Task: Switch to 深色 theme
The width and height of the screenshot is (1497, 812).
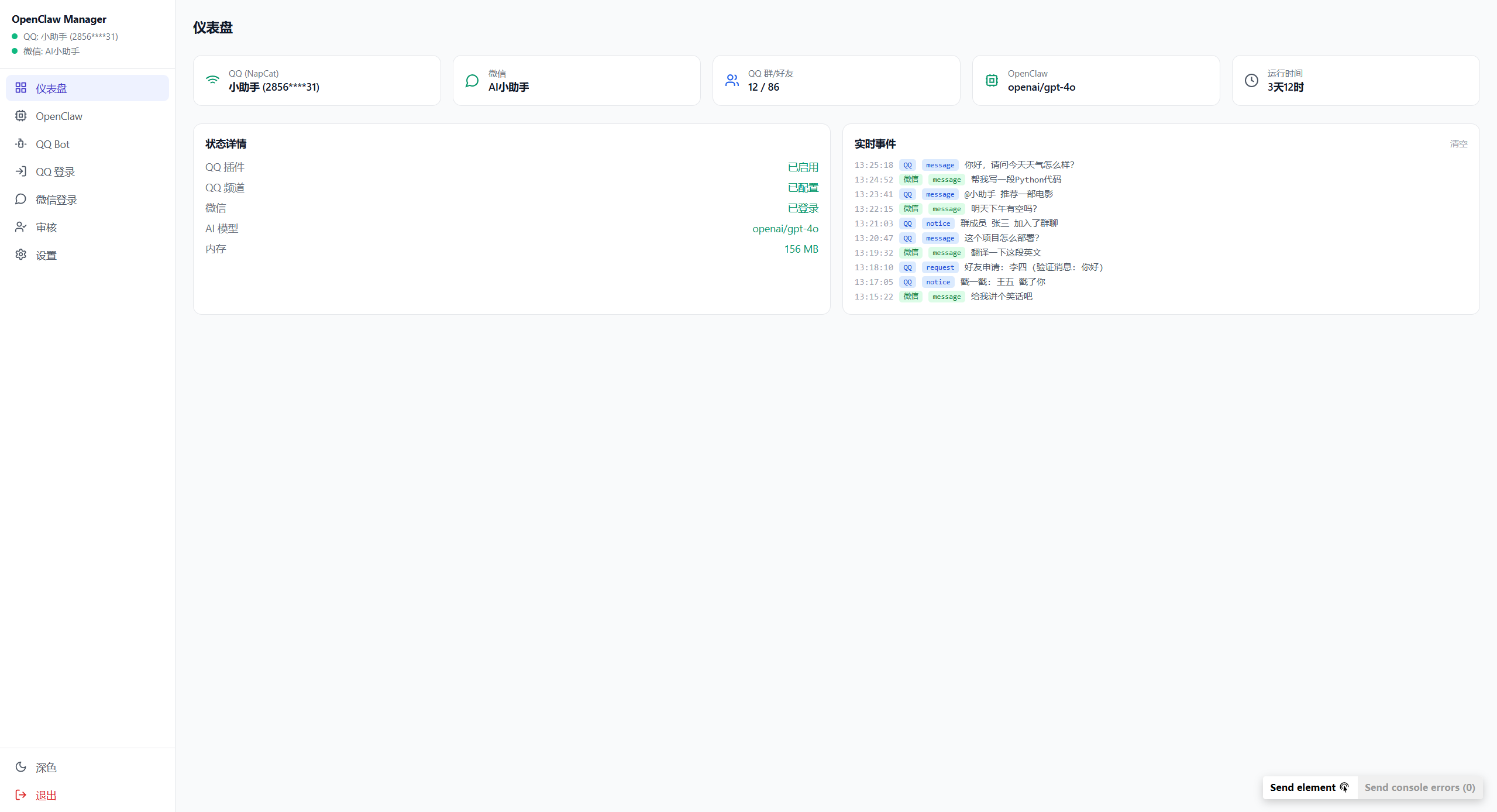Action: (x=87, y=767)
